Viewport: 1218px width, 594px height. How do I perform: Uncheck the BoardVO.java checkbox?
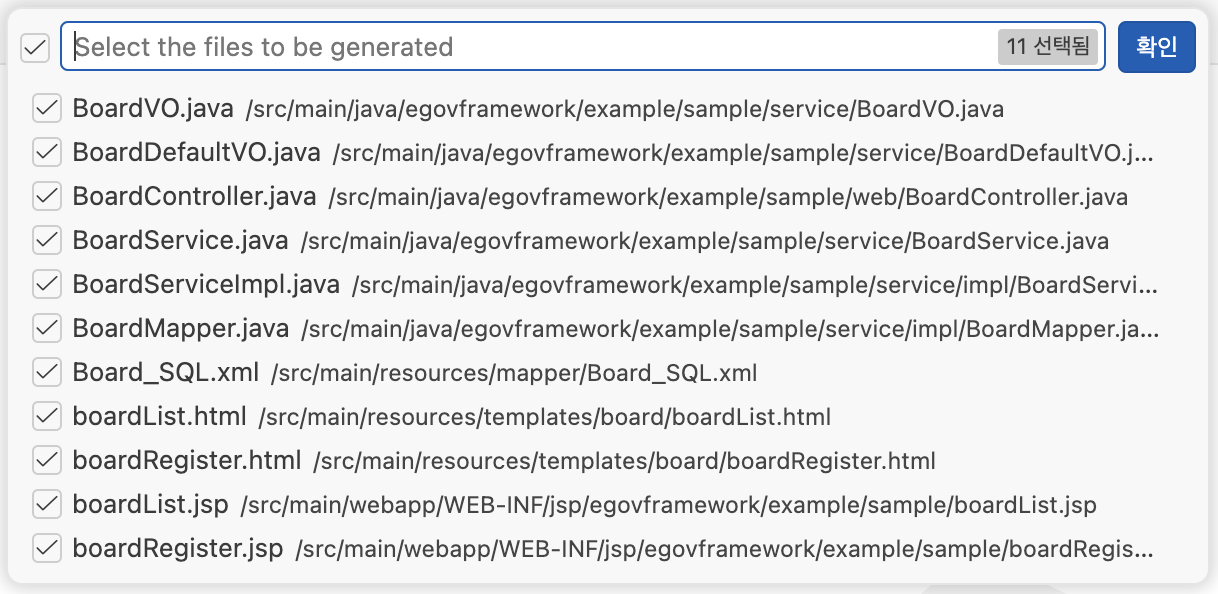tap(47, 108)
